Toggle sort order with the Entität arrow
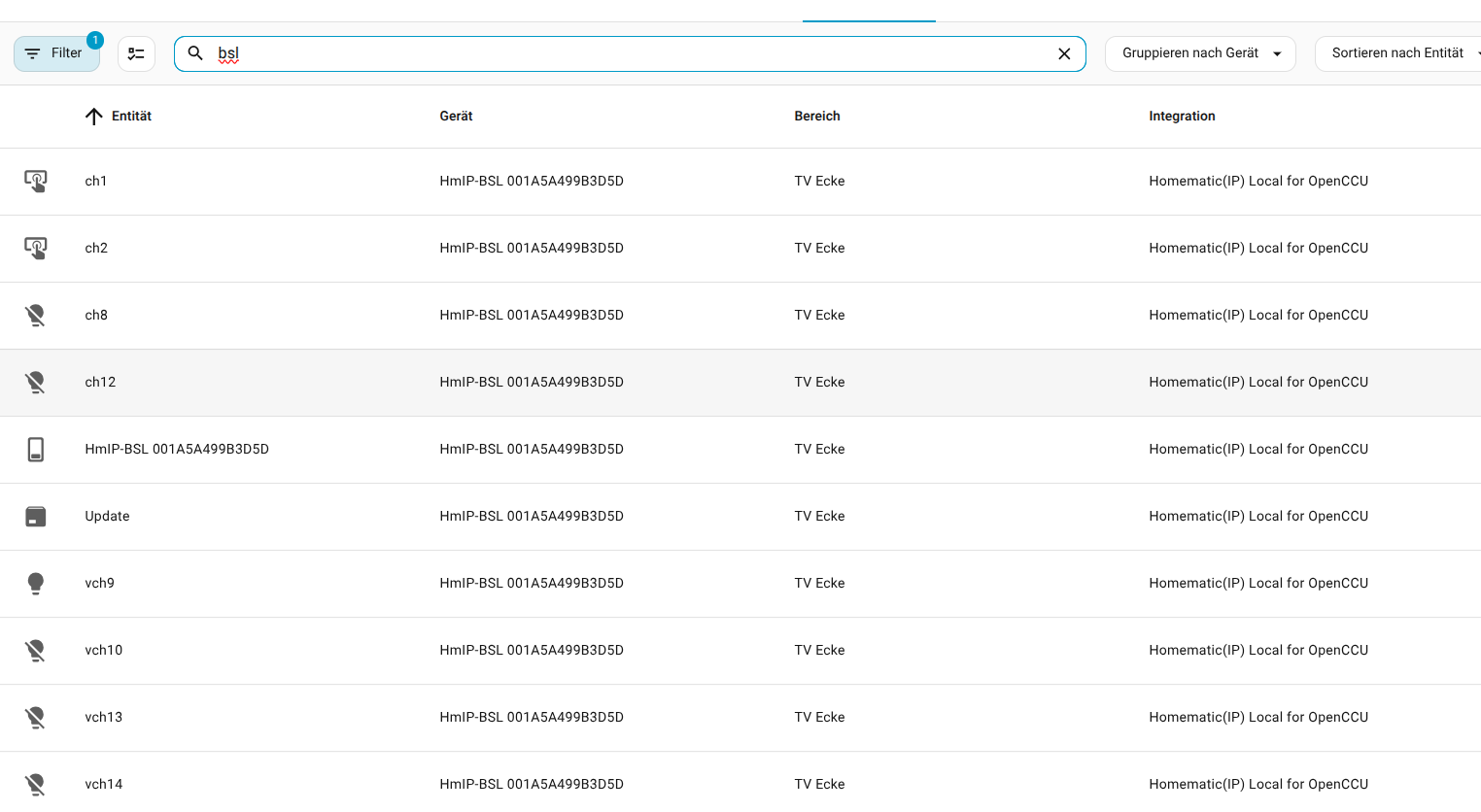 click(x=94, y=117)
